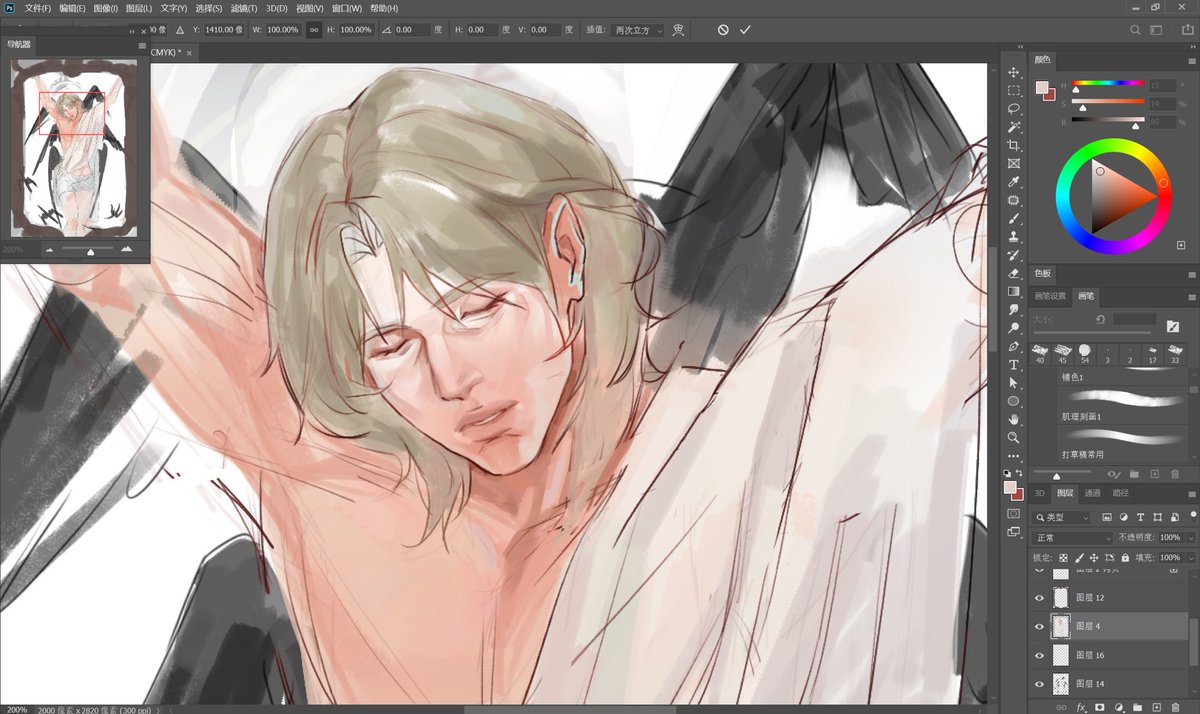Switch to the 画笔设置 tab
Image resolution: width=1200 pixels, height=714 pixels.
1050,297
